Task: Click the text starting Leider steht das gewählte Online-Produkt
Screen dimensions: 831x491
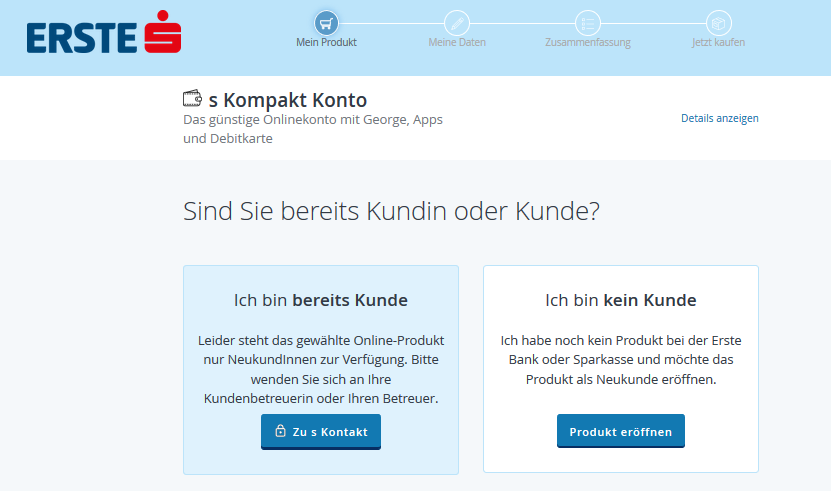Action: point(321,369)
